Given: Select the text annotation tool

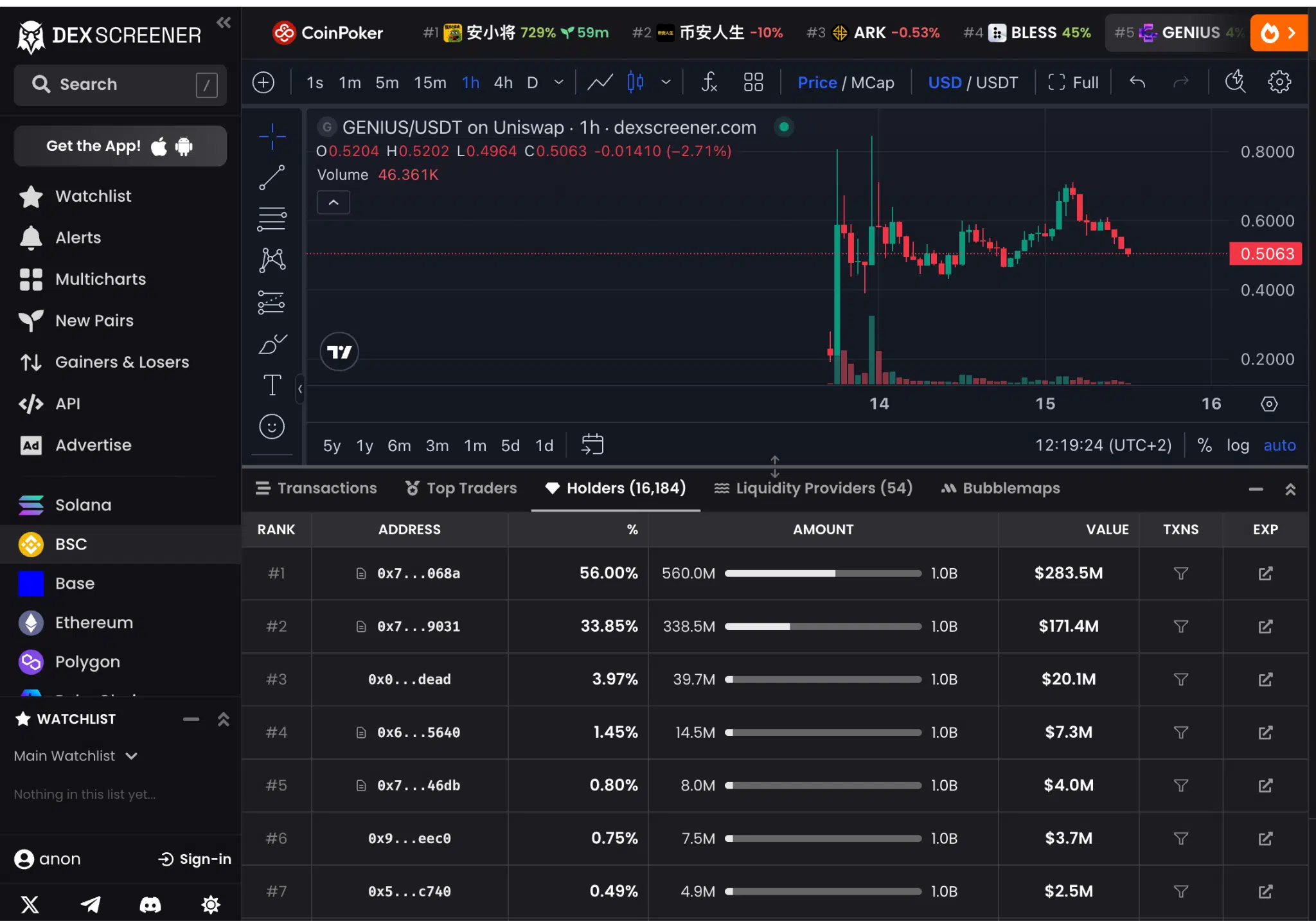Looking at the screenshot, I should coord(272,384).
